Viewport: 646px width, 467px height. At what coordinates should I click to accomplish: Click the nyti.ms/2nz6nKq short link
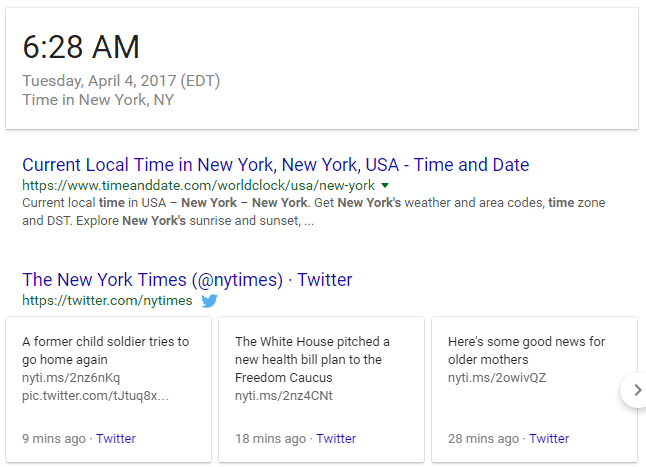click(x=71, y=378)
